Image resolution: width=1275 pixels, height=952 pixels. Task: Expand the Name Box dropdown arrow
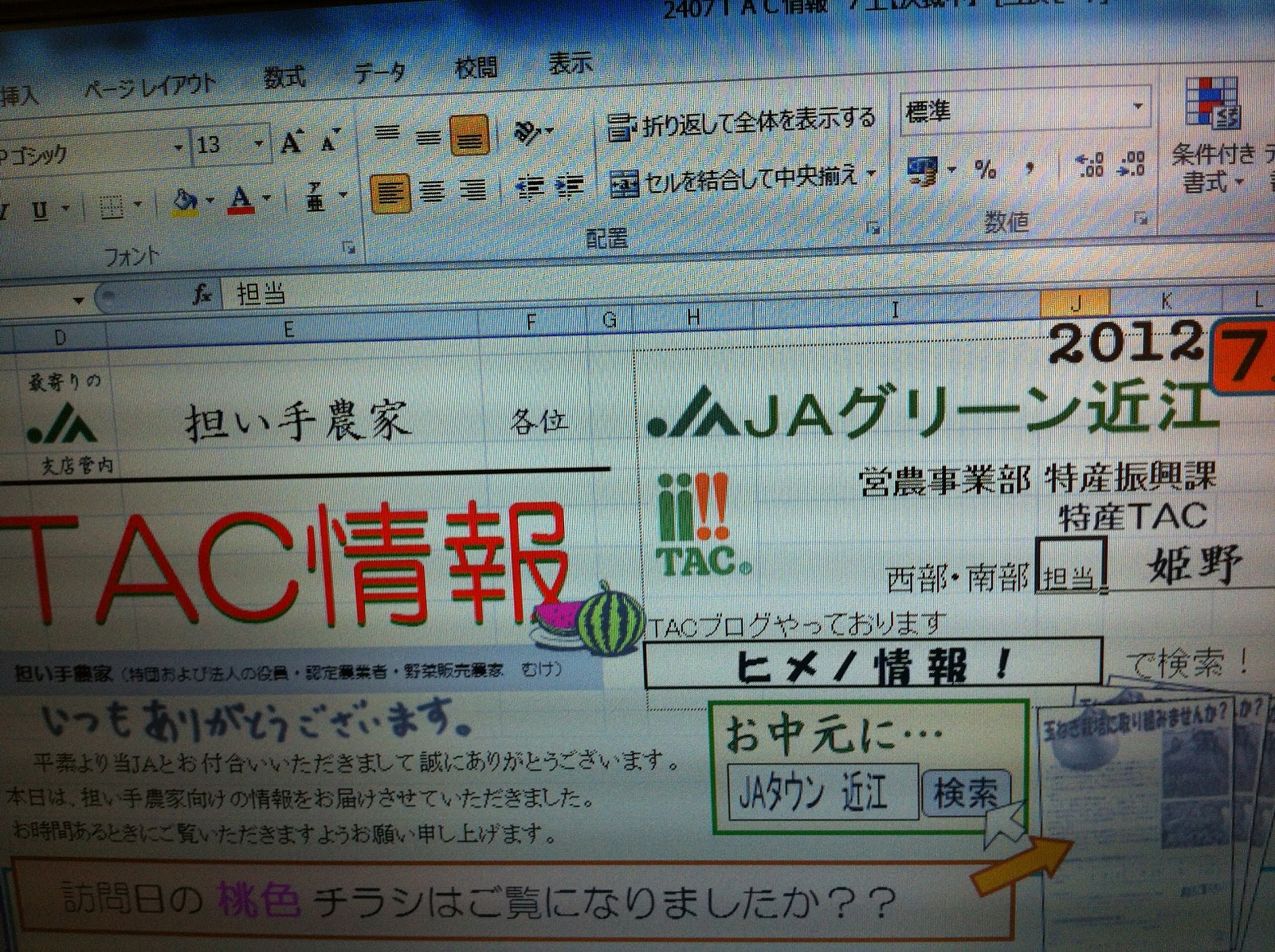(78, 301)
